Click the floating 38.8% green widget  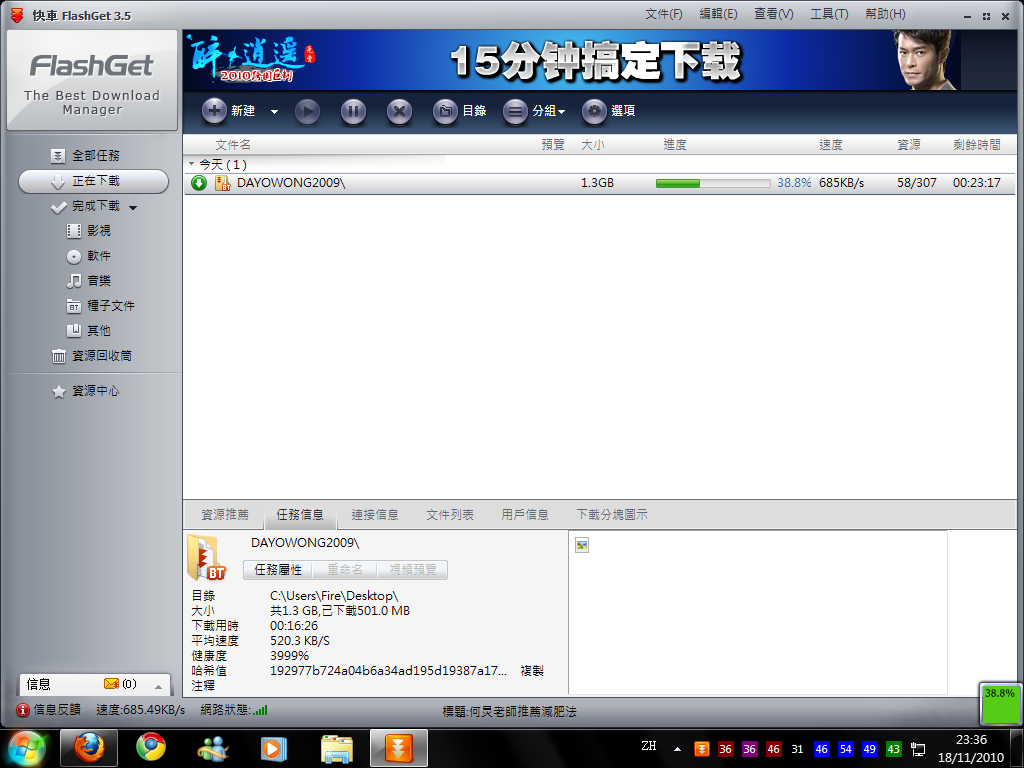[999, 704]
